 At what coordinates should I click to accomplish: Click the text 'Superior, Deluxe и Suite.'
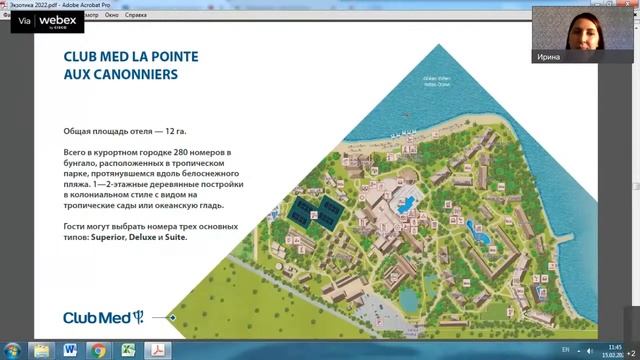pyautogui.click(x=139, y=237)
